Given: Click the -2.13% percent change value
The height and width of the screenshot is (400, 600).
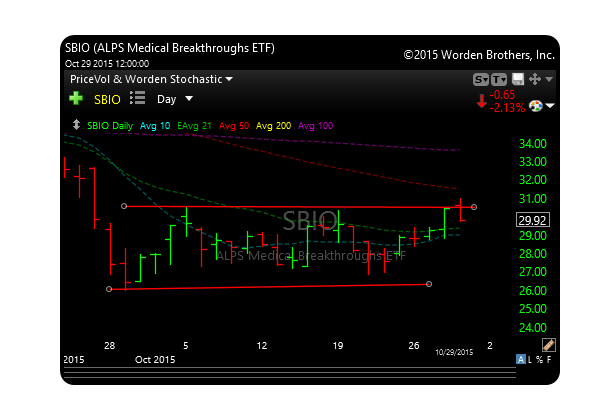Looking at the screenshot, I should pyautogui.click(x=507, y=108).
